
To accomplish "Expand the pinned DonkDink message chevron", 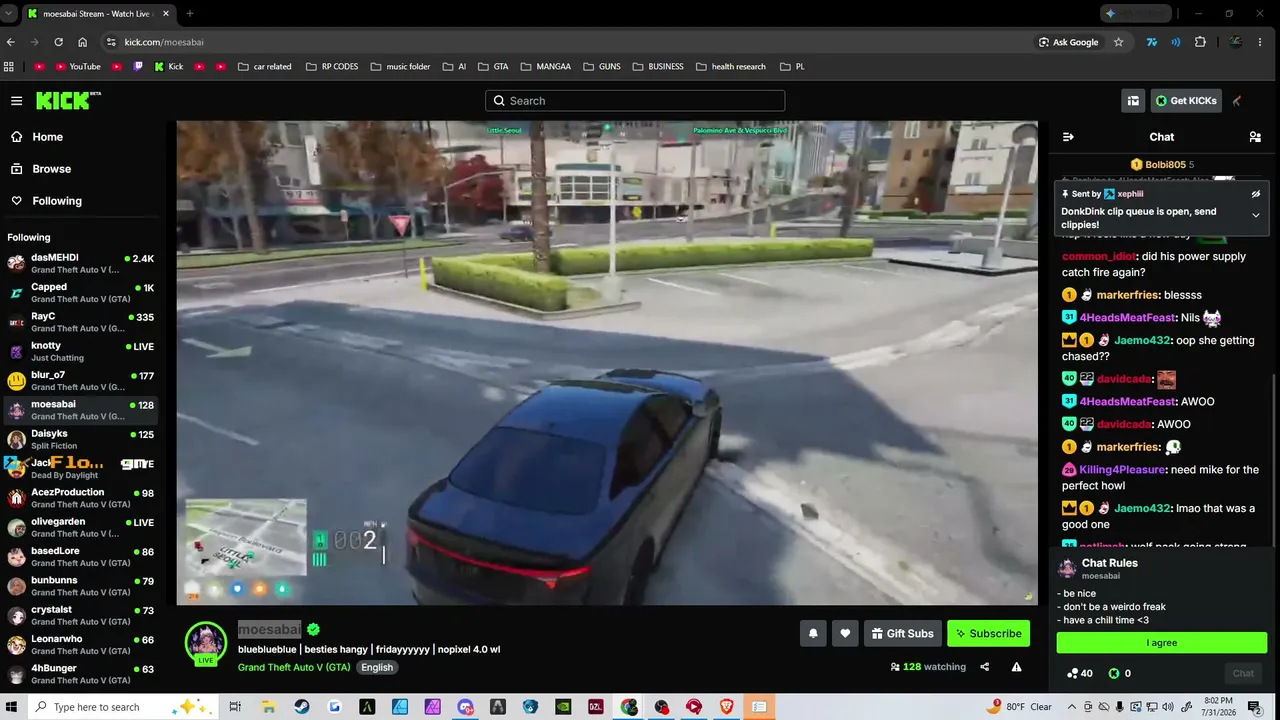I will pos(1256,215).
